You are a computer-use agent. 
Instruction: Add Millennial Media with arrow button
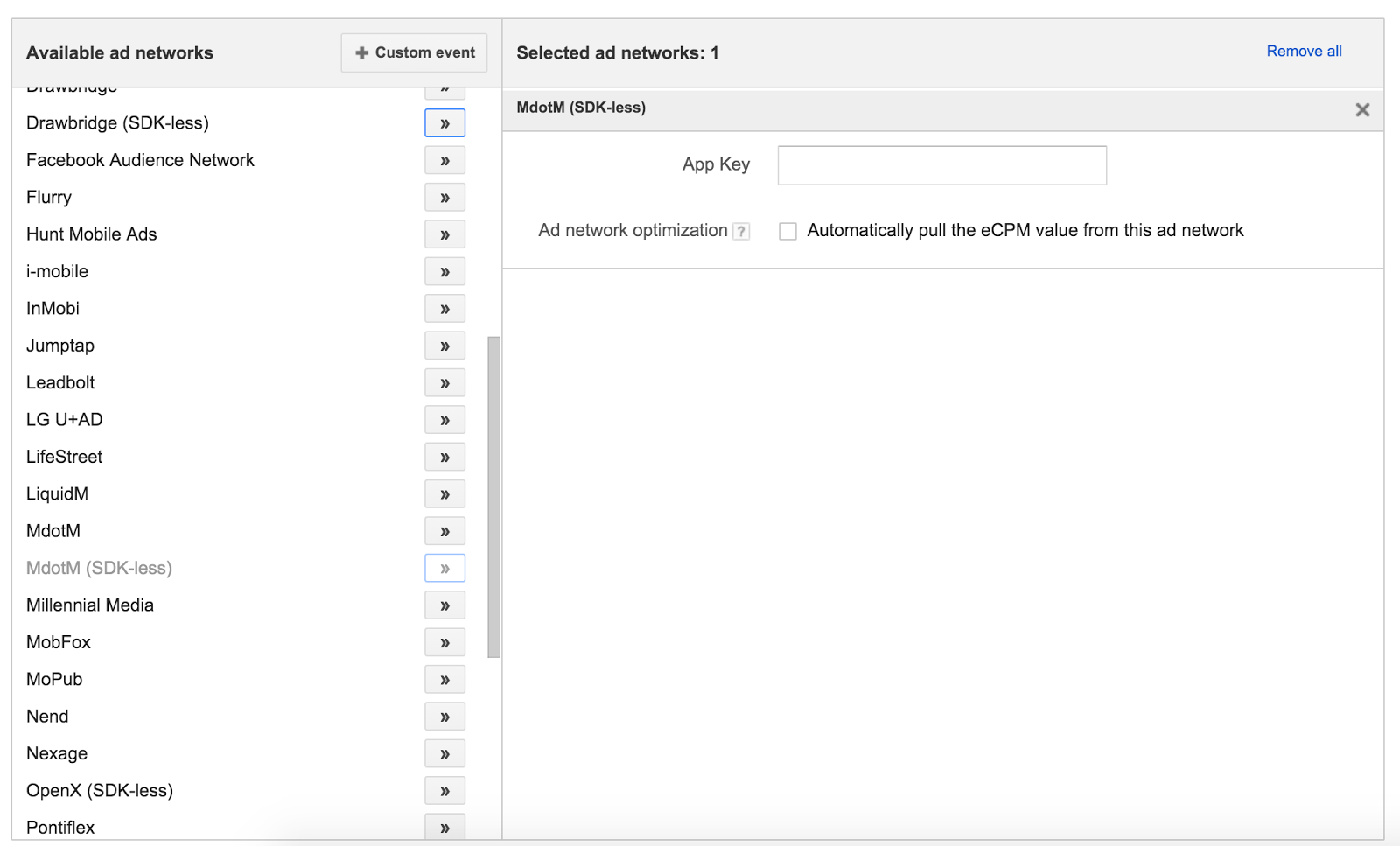(x=444, y=605)
